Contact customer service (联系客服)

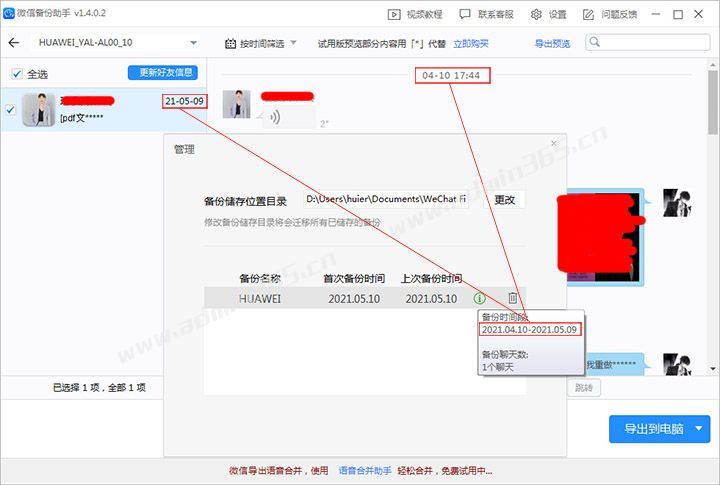pos(486,14)
